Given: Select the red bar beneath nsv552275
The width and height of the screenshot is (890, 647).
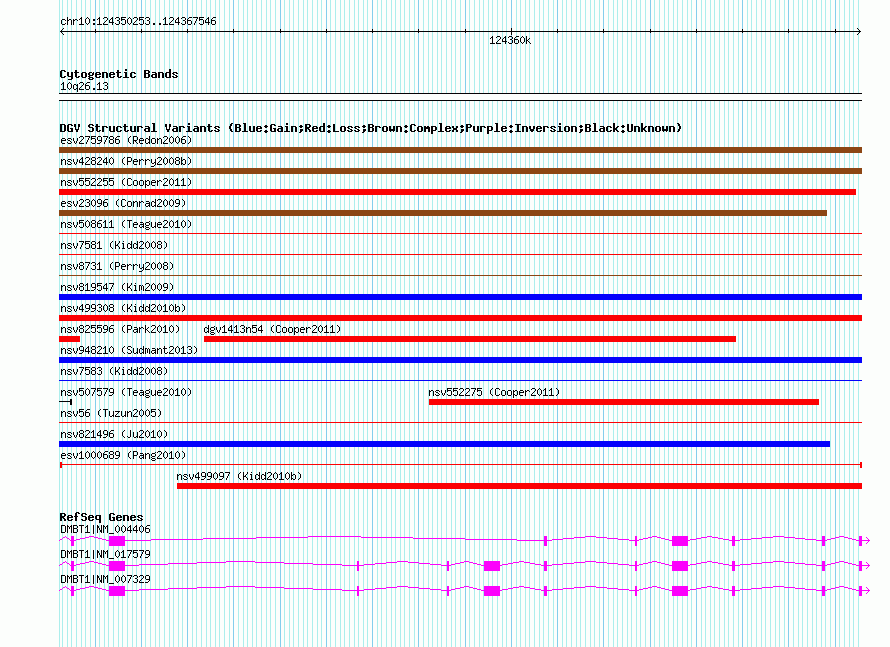Looking at the screenshot, I should click(623, 402).
